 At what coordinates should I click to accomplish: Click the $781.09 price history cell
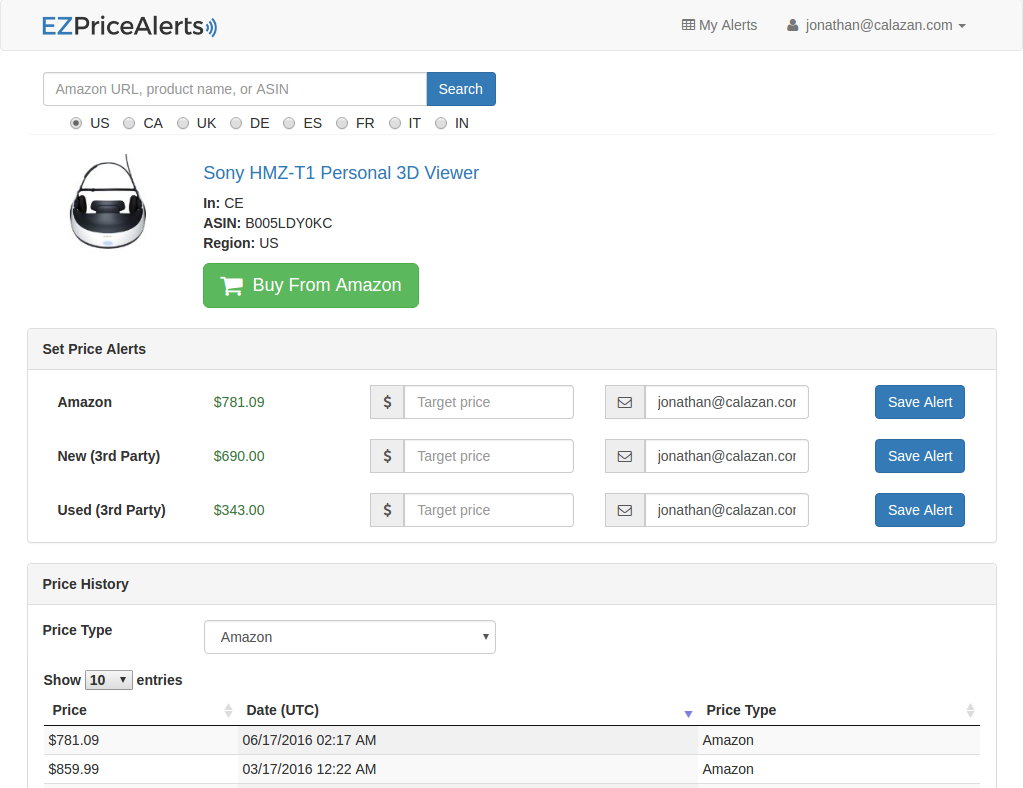pyautogui.click(x=141, y=740)
